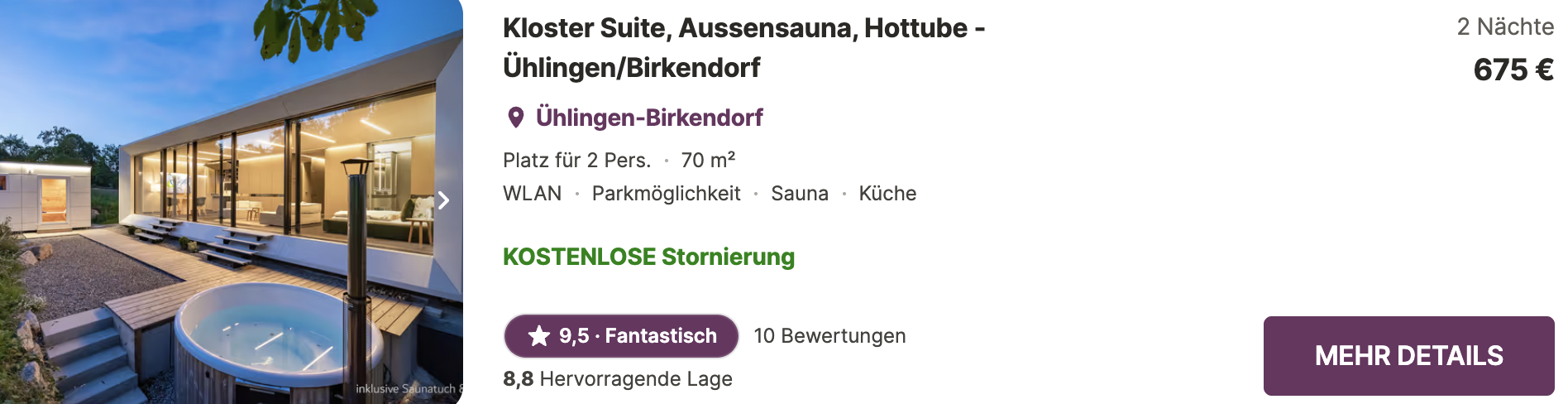Image resolution: width=1568 pixels, height=404 pixels.
Task: Open the property photo thumbnail
Action: [232, 202]
